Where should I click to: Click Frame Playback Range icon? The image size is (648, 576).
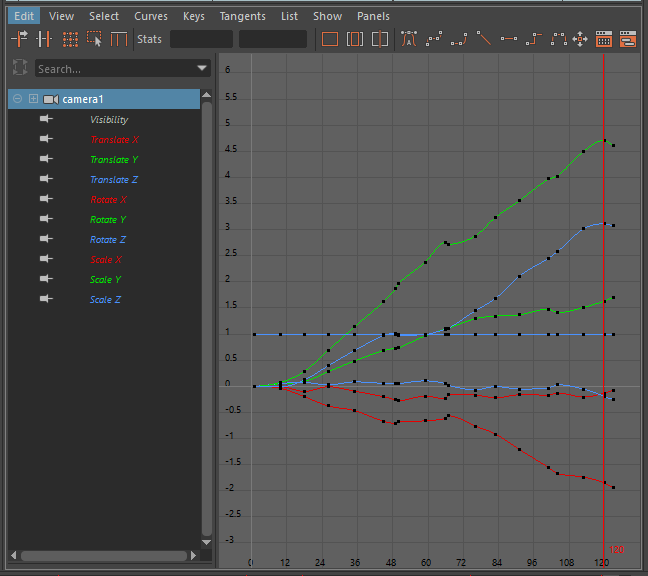pyautogui.click(x=355, y=39)
